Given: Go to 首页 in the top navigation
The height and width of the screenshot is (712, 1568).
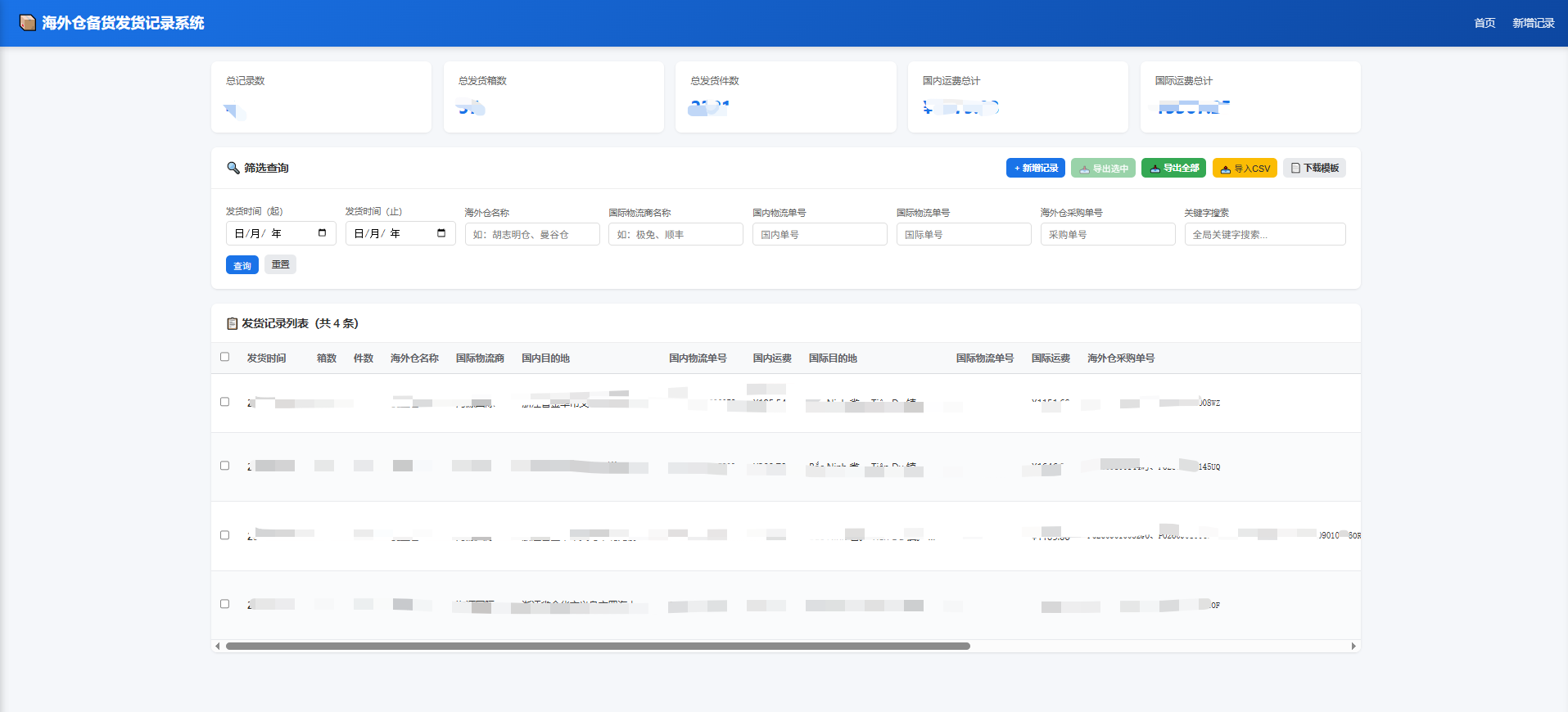Looking at the screenshot, I should (x=1484, y=23).
